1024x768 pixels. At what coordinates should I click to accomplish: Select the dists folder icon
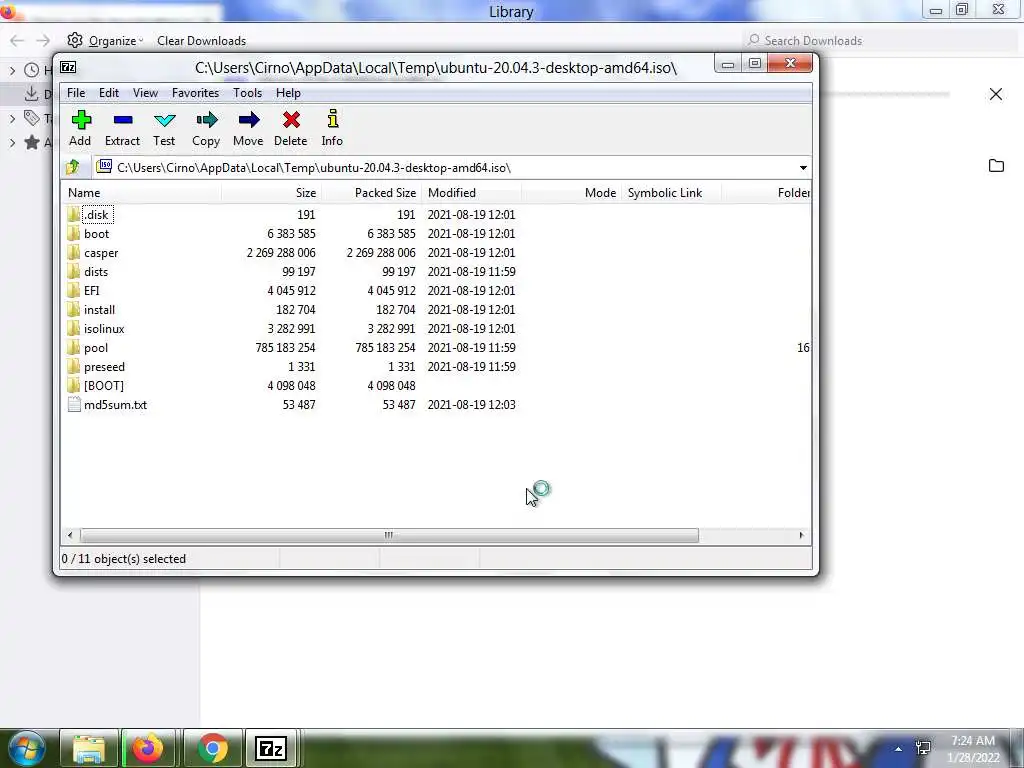point(73,271)
